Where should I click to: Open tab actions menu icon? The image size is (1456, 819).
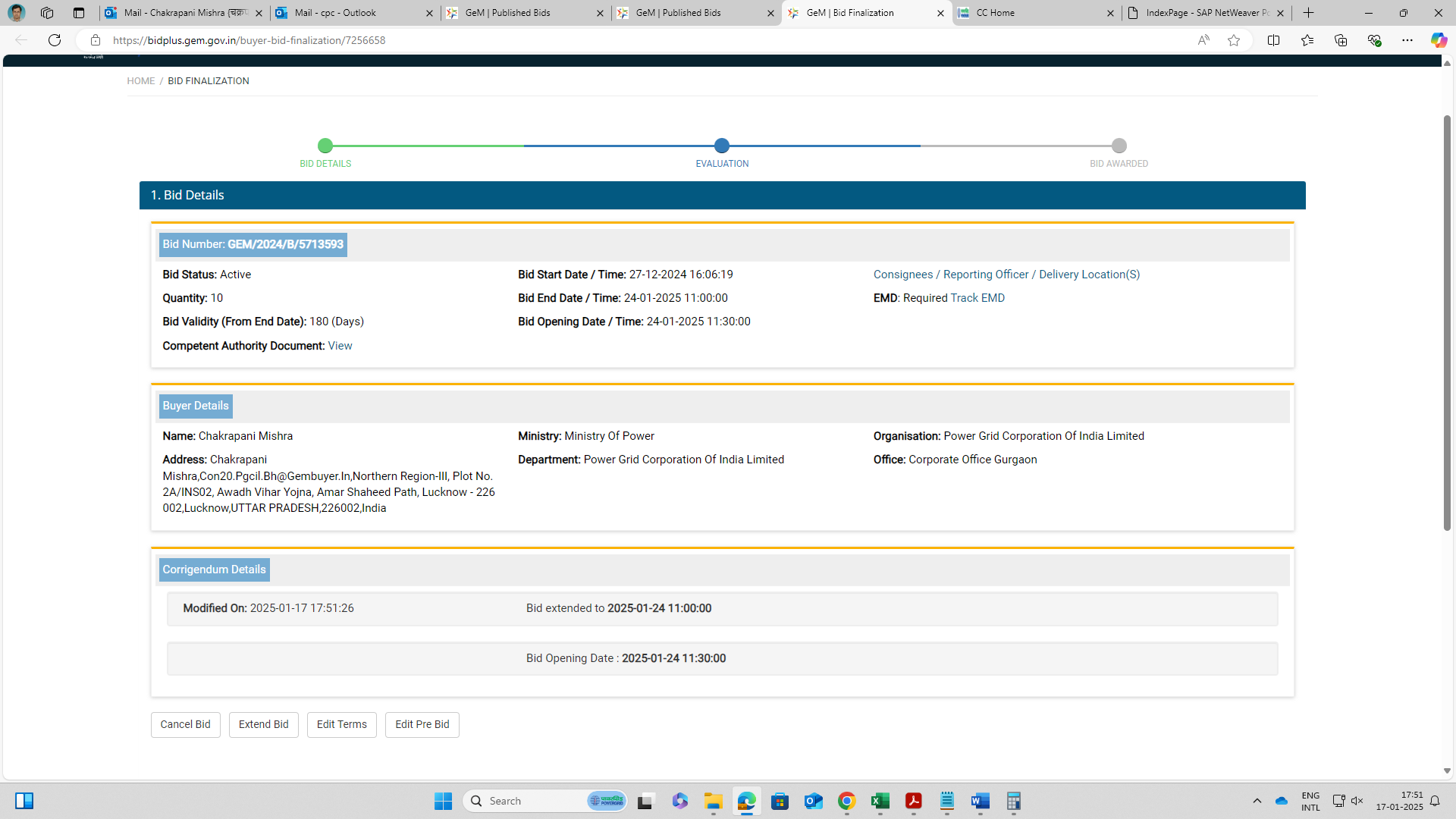click(79, 13)
